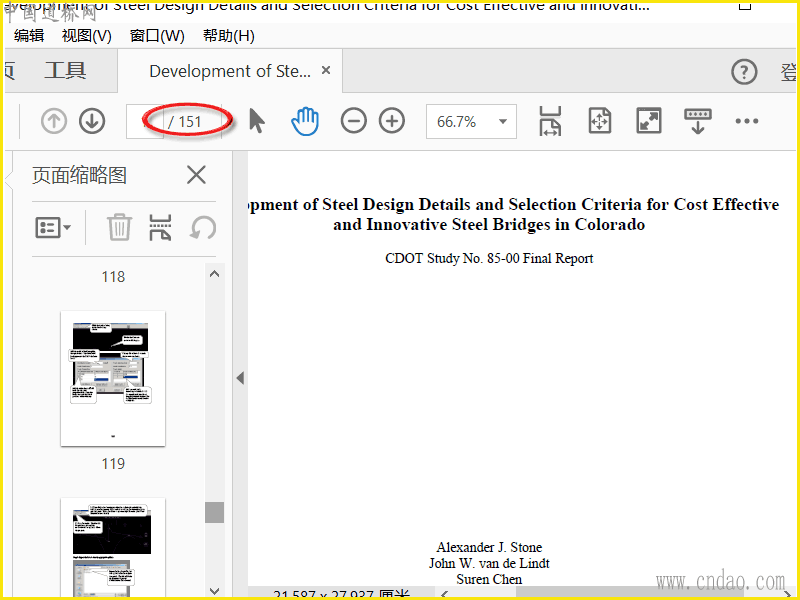Click thumbnail label 118
The image size is (800, 600).
click(x=113, y=277)
